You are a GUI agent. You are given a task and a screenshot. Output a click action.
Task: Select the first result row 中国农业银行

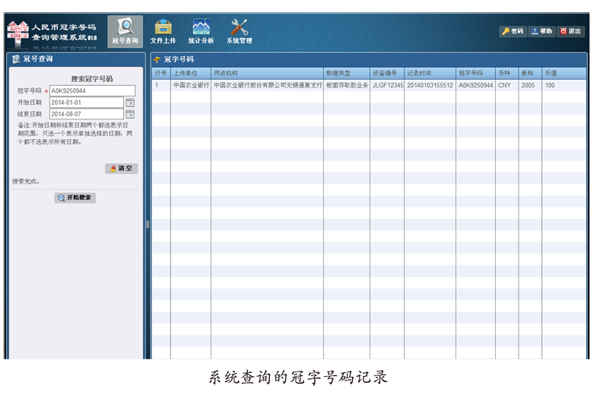click(x=368, y=85)
